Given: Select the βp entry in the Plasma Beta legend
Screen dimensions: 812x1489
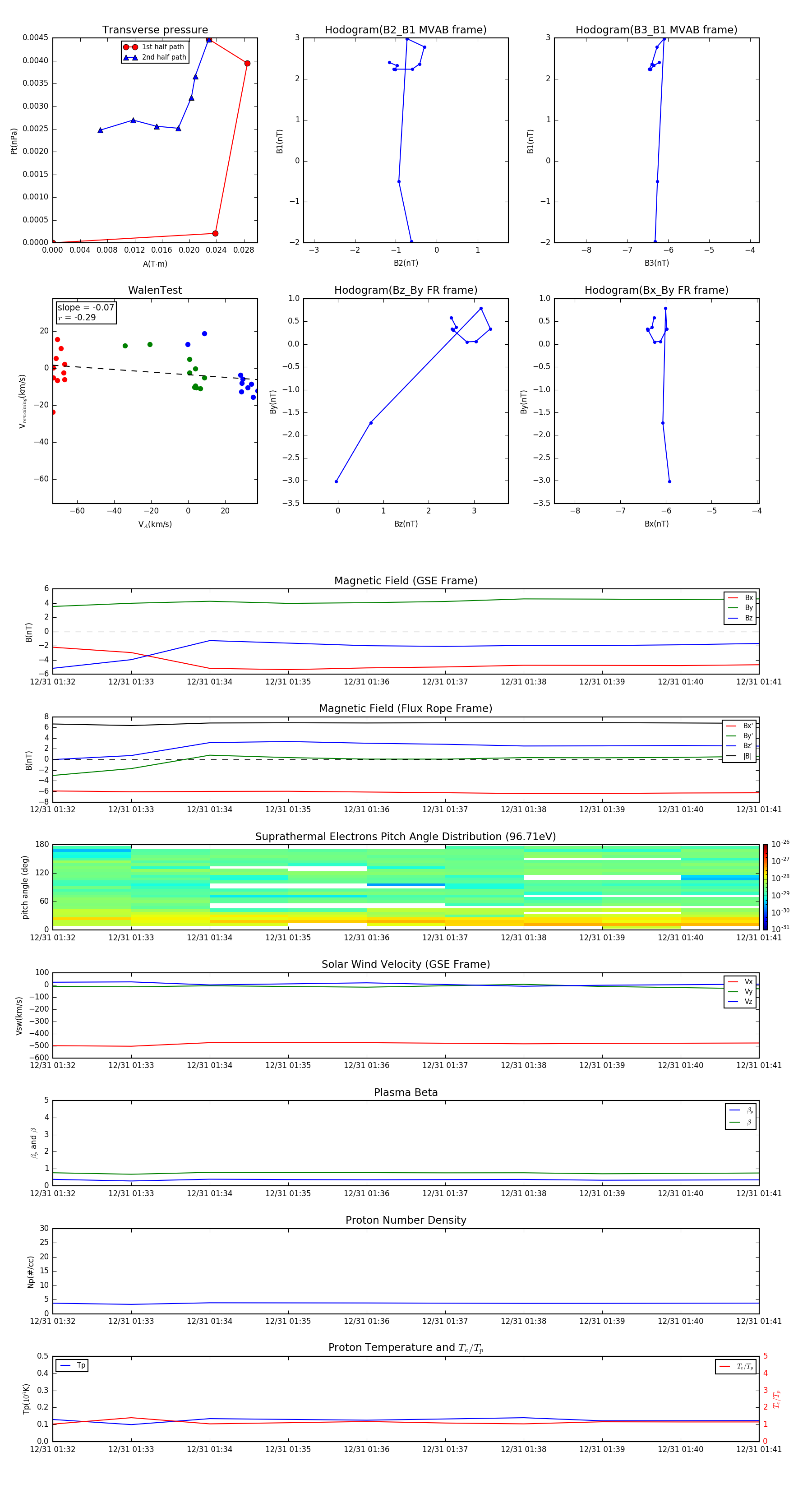Looking at the screenshot, I should coord(741,1110).
